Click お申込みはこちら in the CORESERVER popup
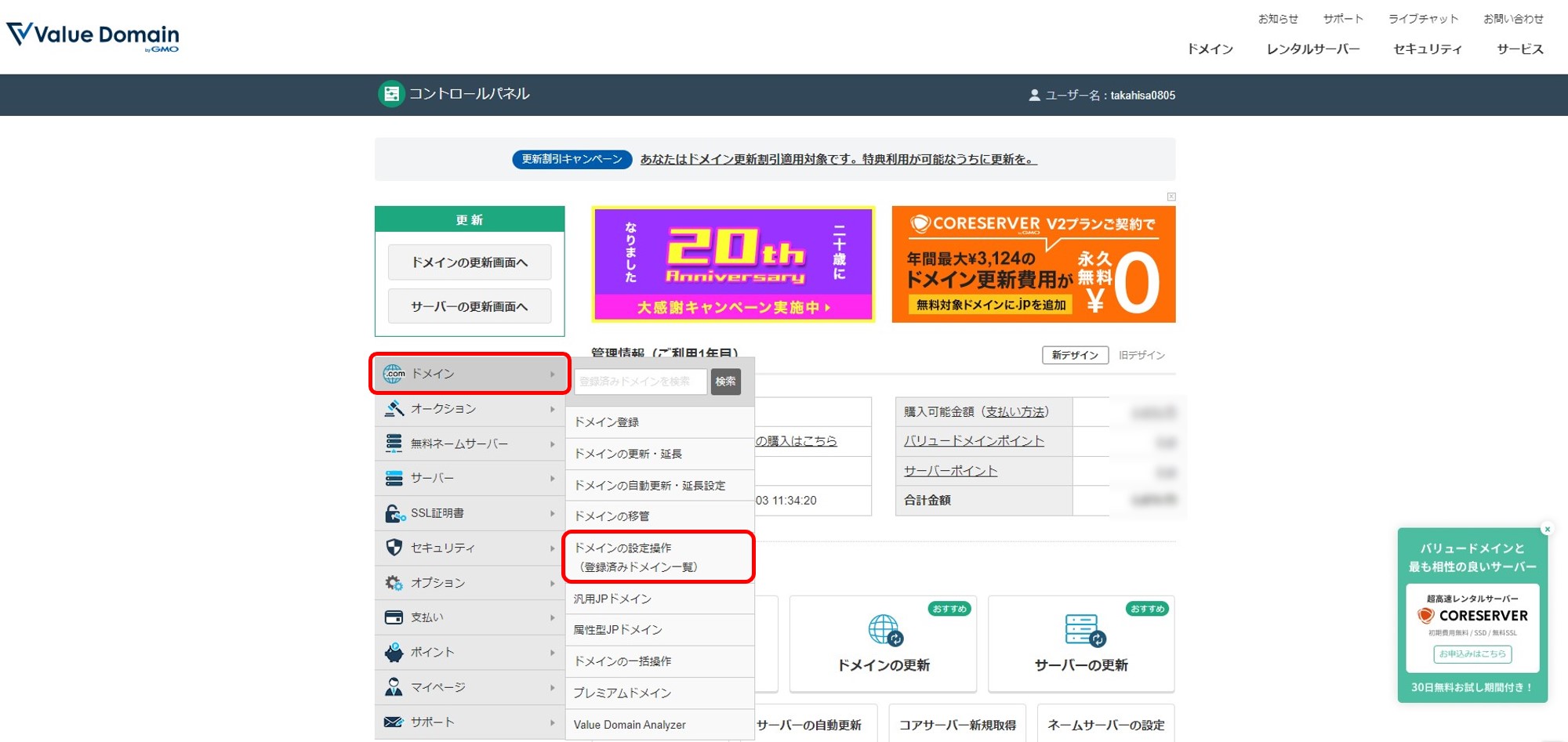The image size is (1568, 742). coord(1472,654)
